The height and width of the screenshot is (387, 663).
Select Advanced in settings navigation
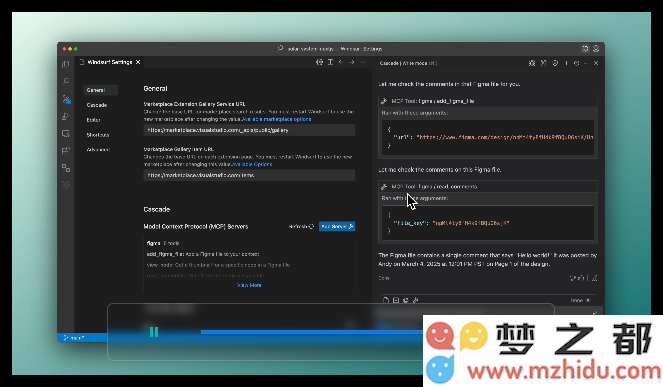tap(98, 150)
